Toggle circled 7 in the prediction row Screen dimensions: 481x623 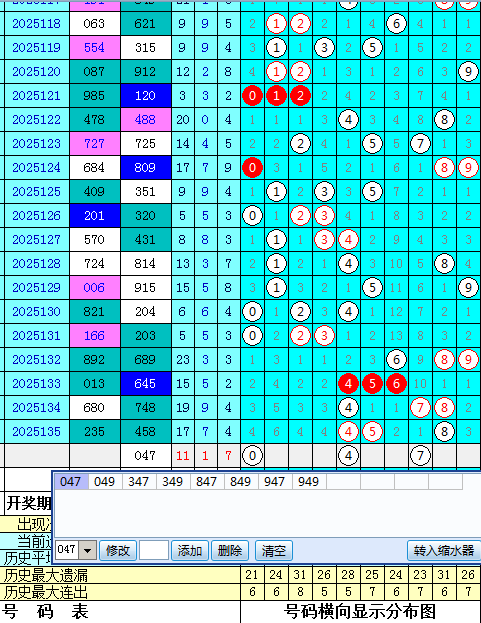point(420,455)
